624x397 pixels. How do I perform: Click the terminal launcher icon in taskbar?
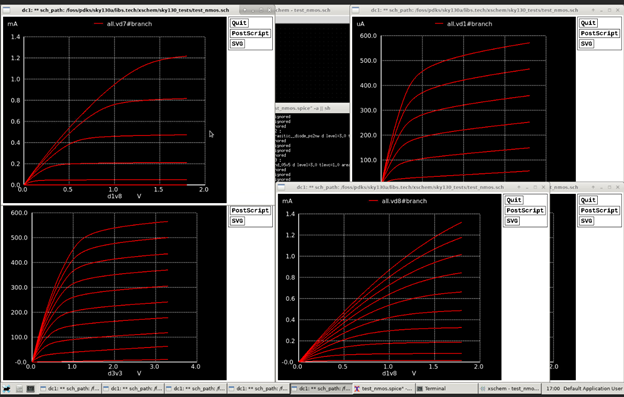(30, 389)
